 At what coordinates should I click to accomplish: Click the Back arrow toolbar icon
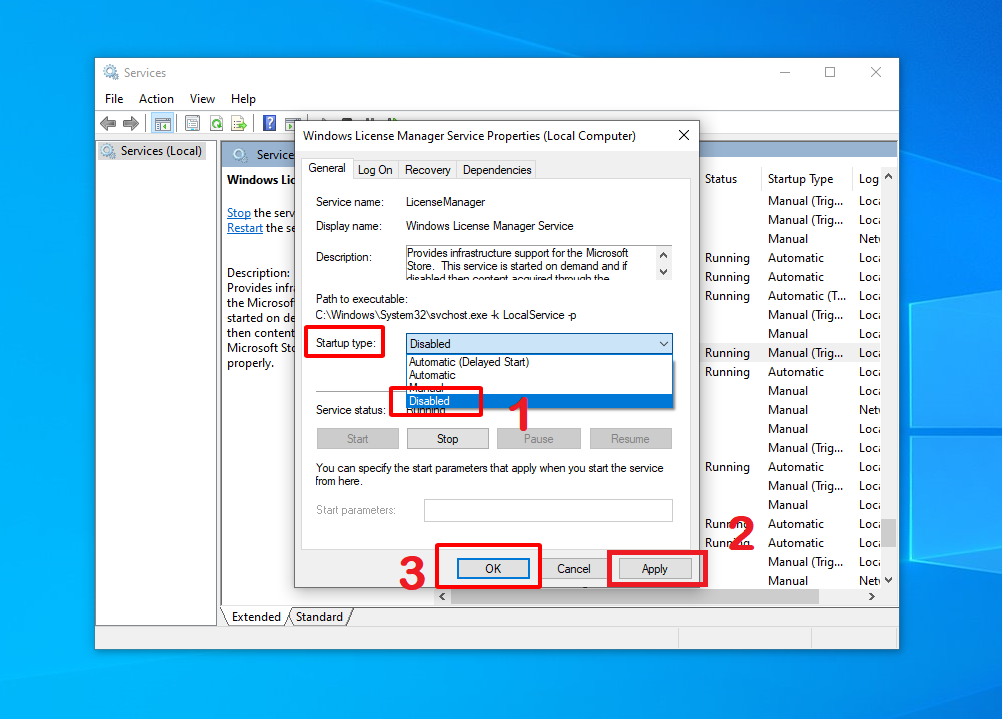point(108,123)
